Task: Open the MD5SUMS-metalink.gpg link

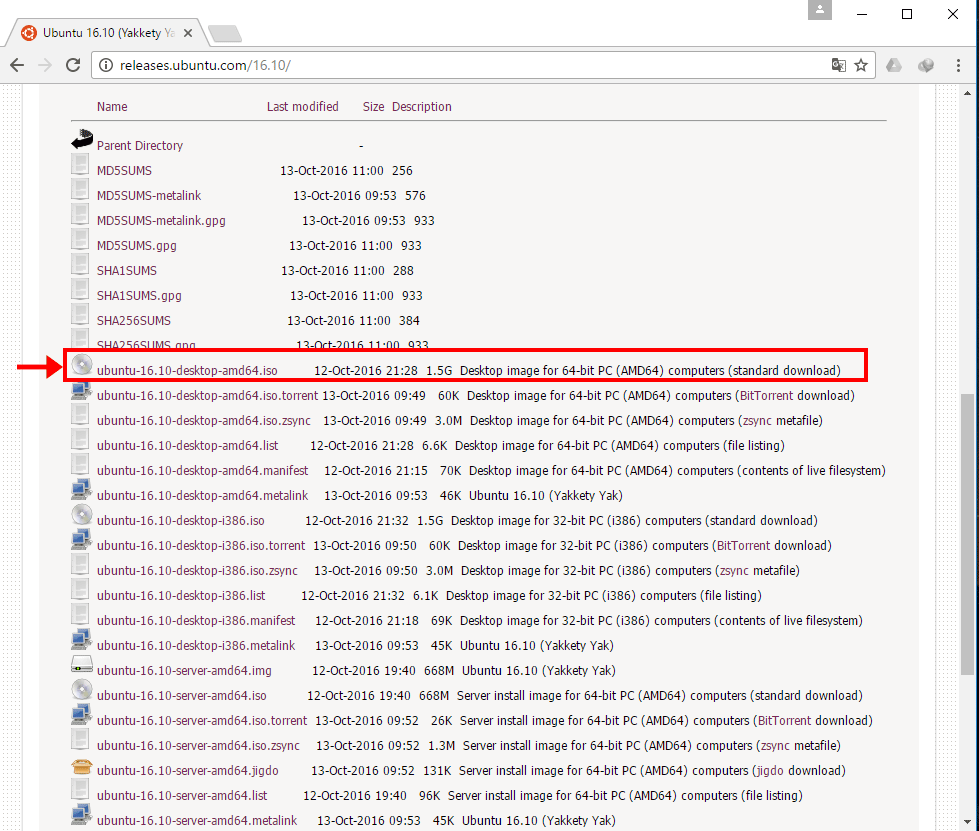Action: 161,220
